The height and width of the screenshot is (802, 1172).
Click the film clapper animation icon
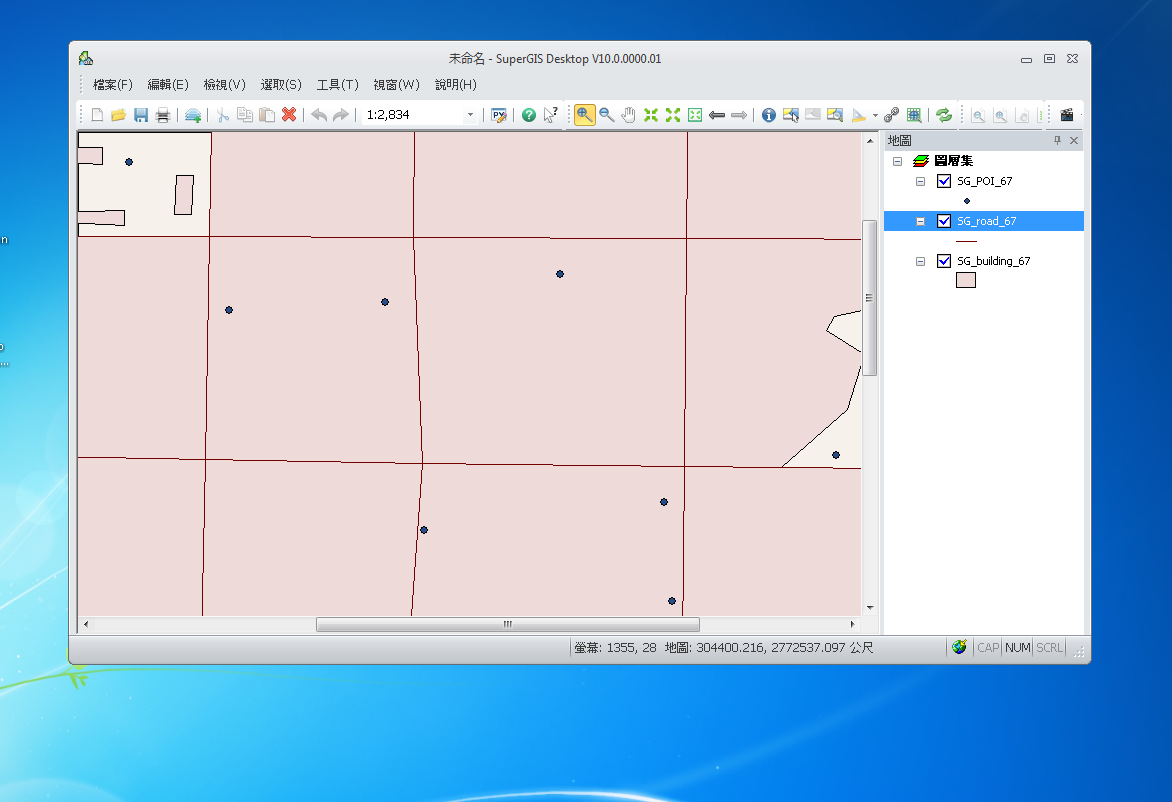pyautogui.click(x=1067, y=115)
